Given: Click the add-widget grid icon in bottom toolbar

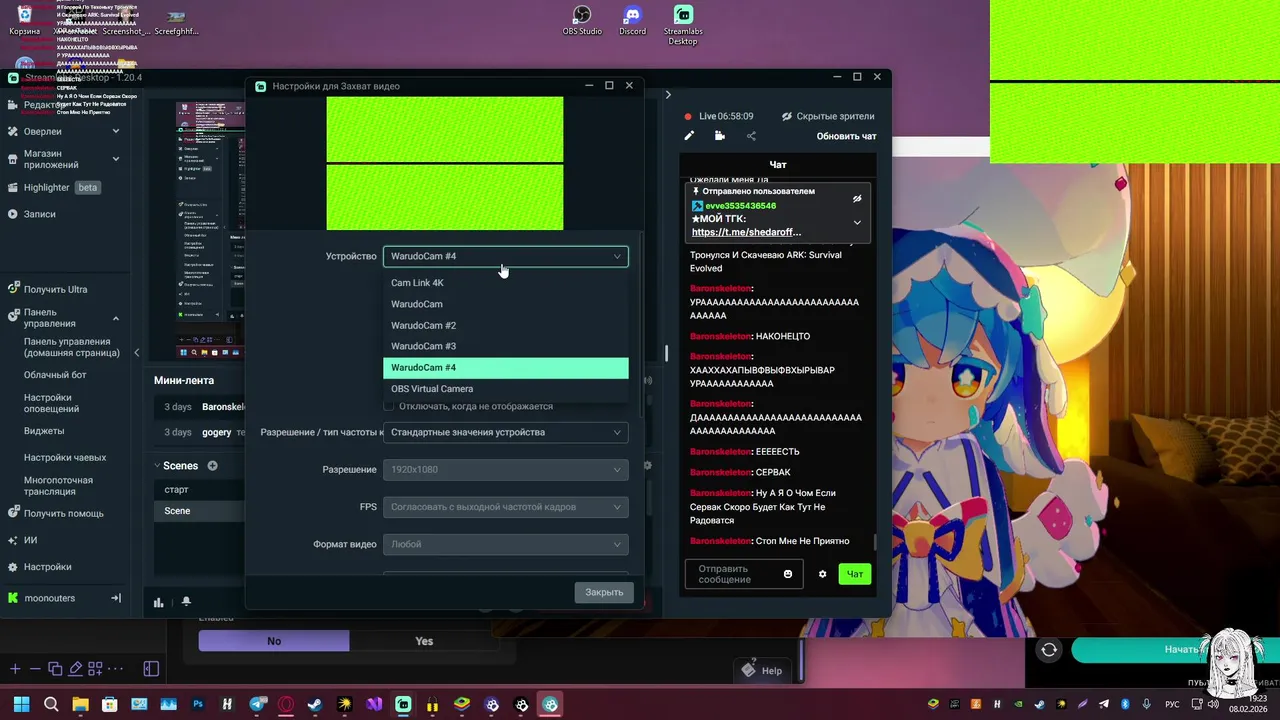Looking at the screenshot, I should 95,668.
